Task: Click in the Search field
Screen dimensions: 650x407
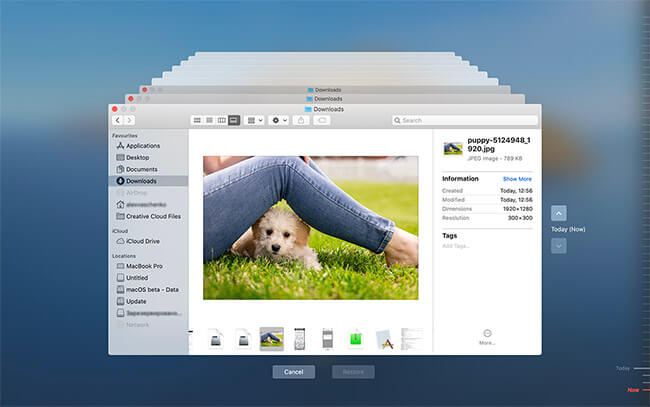Action: pyautogui.click(x=460, y=120)
